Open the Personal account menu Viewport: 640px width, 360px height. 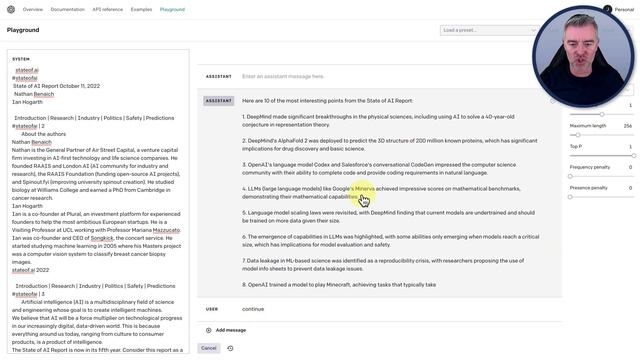point(624,9)
